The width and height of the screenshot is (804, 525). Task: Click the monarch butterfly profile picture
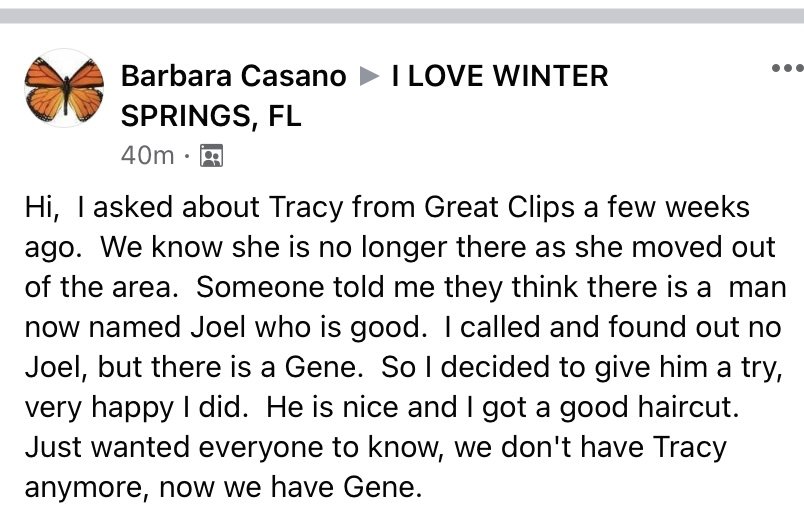(x=64, y=88)
